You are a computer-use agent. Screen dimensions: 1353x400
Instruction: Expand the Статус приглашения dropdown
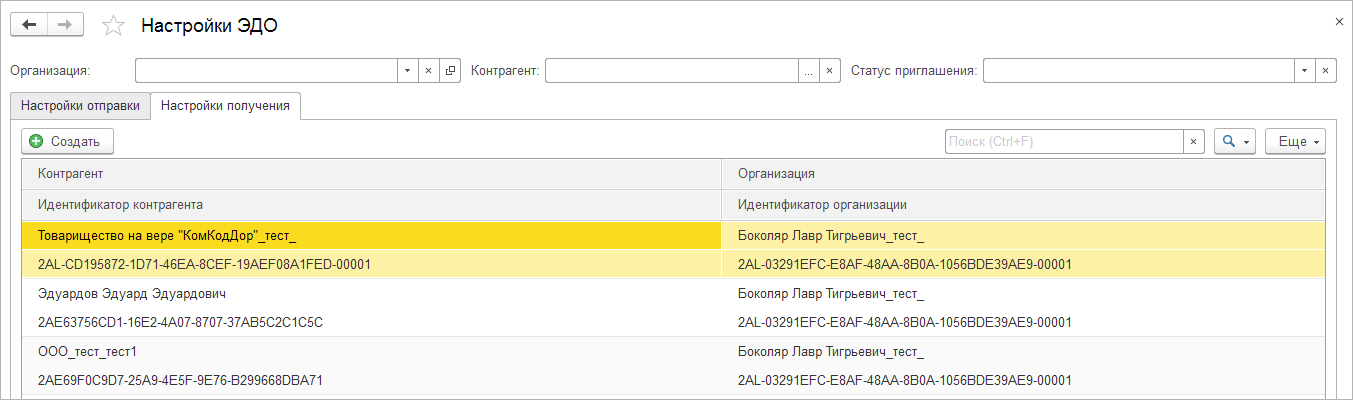point(1303,71)
